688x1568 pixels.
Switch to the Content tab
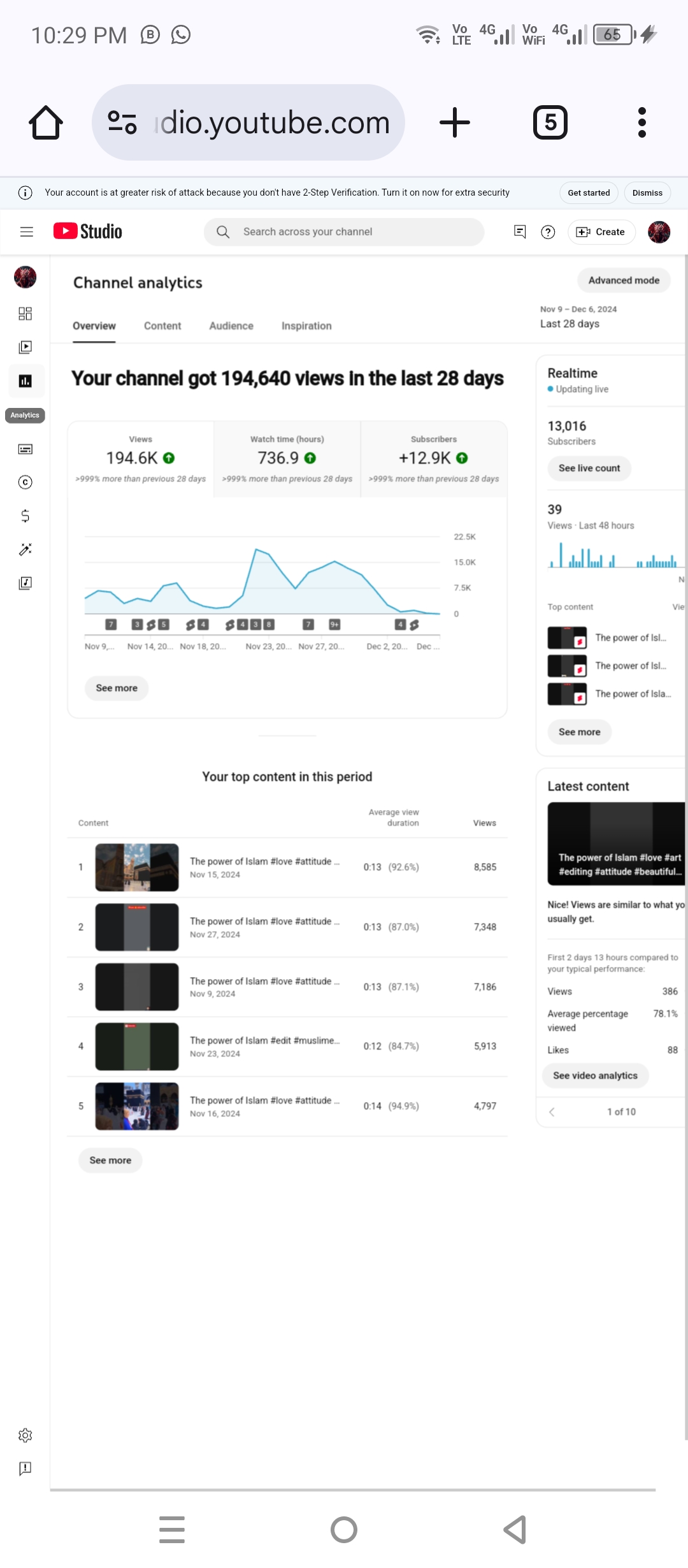tap(162, 326)
